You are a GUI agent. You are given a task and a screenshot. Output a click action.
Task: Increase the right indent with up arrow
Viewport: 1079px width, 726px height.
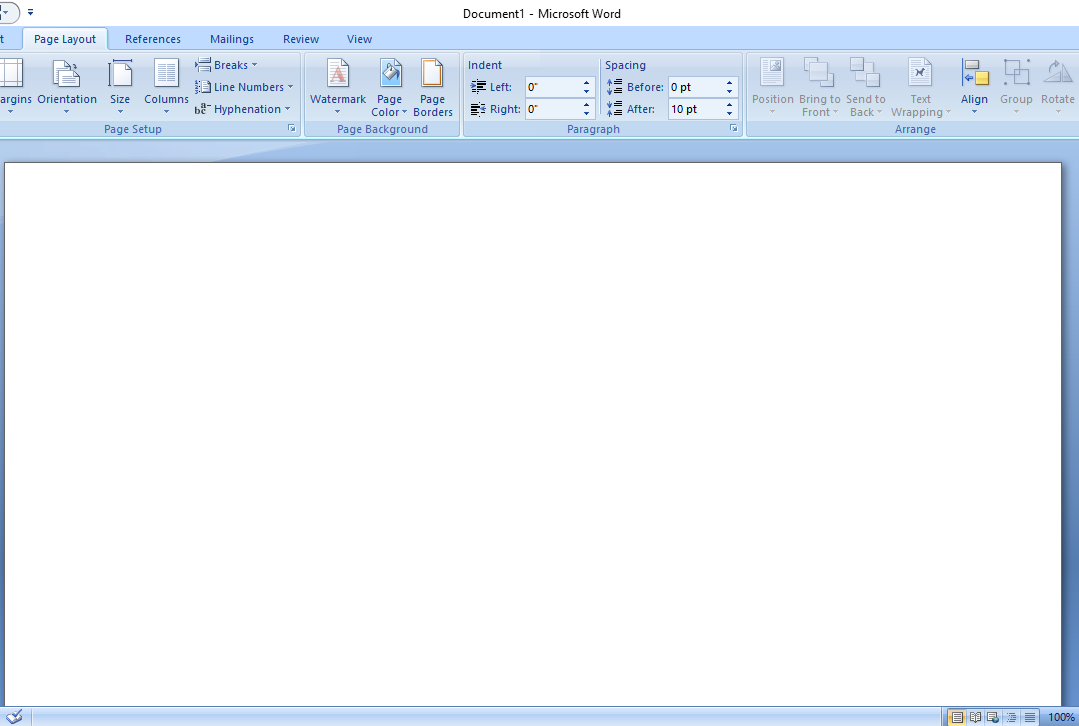pyautogui.click(x=586, y=105)
